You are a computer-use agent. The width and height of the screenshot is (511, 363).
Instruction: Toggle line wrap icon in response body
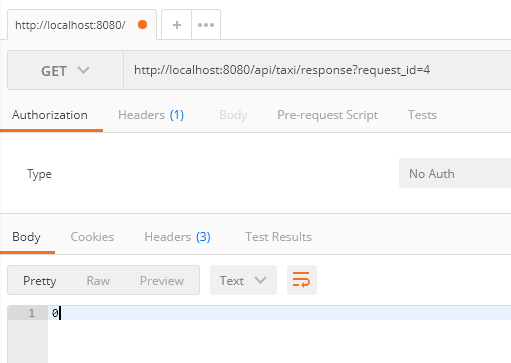[302, 280]
